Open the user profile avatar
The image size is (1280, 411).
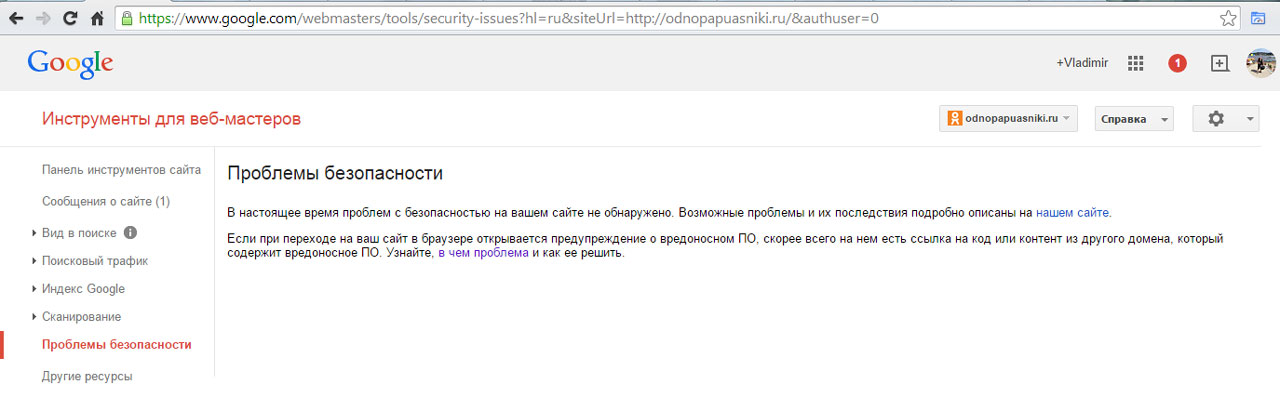click(x=1260, y=63)
